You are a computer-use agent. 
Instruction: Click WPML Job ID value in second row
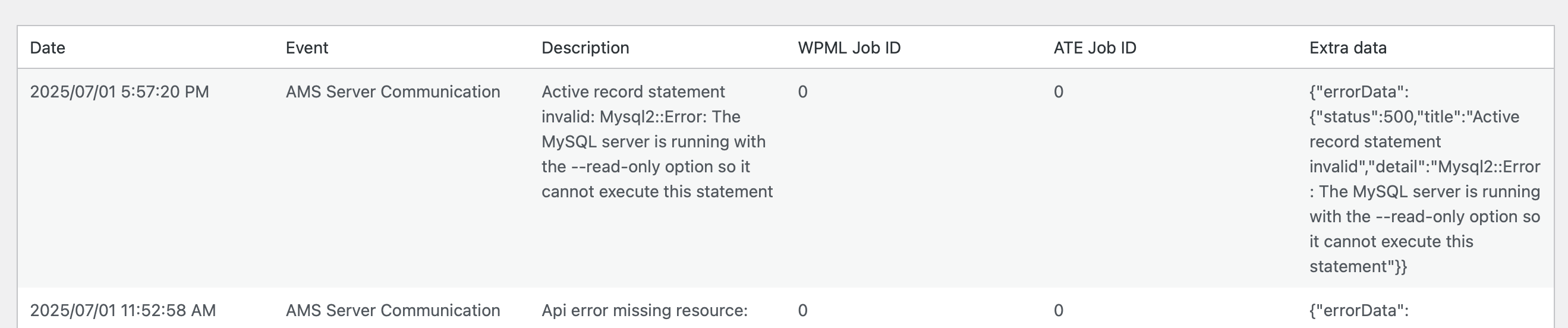pyautogui.click(x=802, y=310)
